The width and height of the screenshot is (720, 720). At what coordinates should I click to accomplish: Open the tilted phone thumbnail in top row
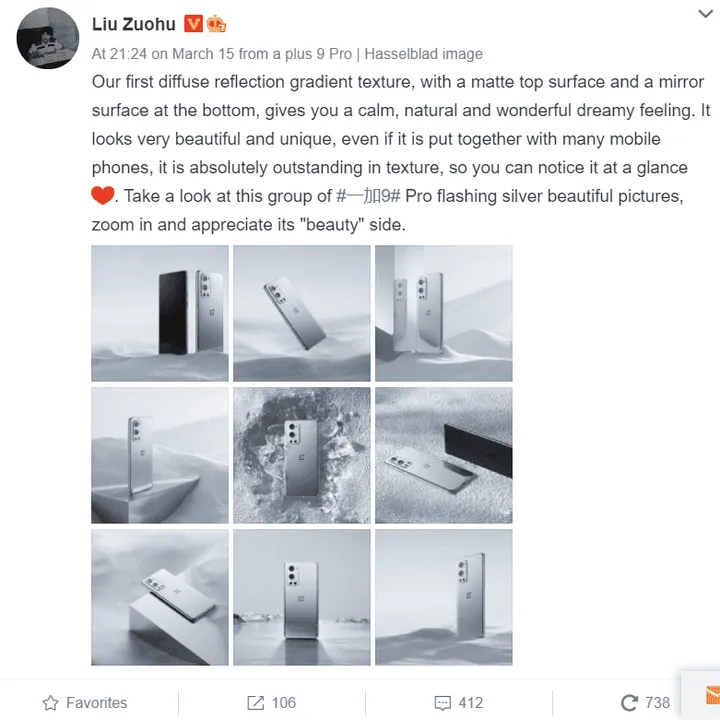coord(302,313)
